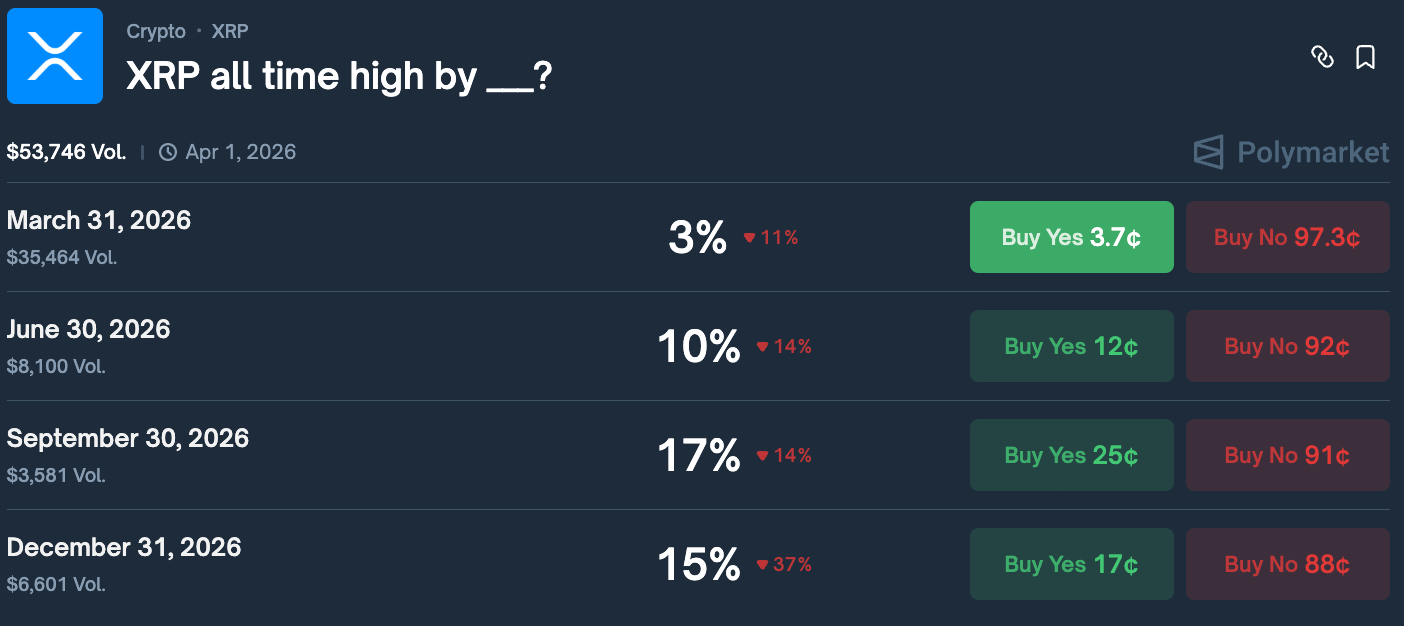
Task: Click the Polymarket logo
Action: pos(1291,152)
